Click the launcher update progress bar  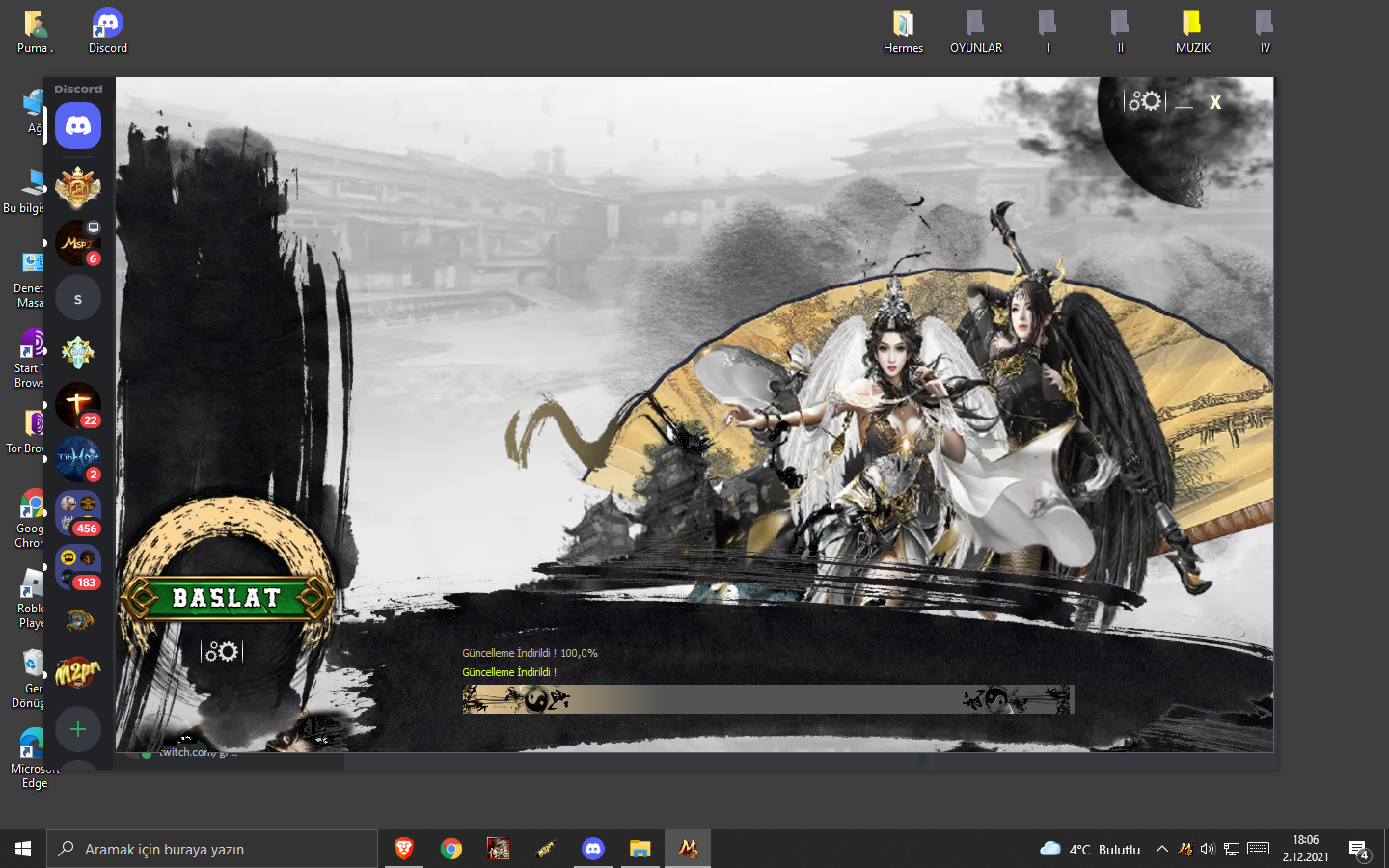point(768,699)
